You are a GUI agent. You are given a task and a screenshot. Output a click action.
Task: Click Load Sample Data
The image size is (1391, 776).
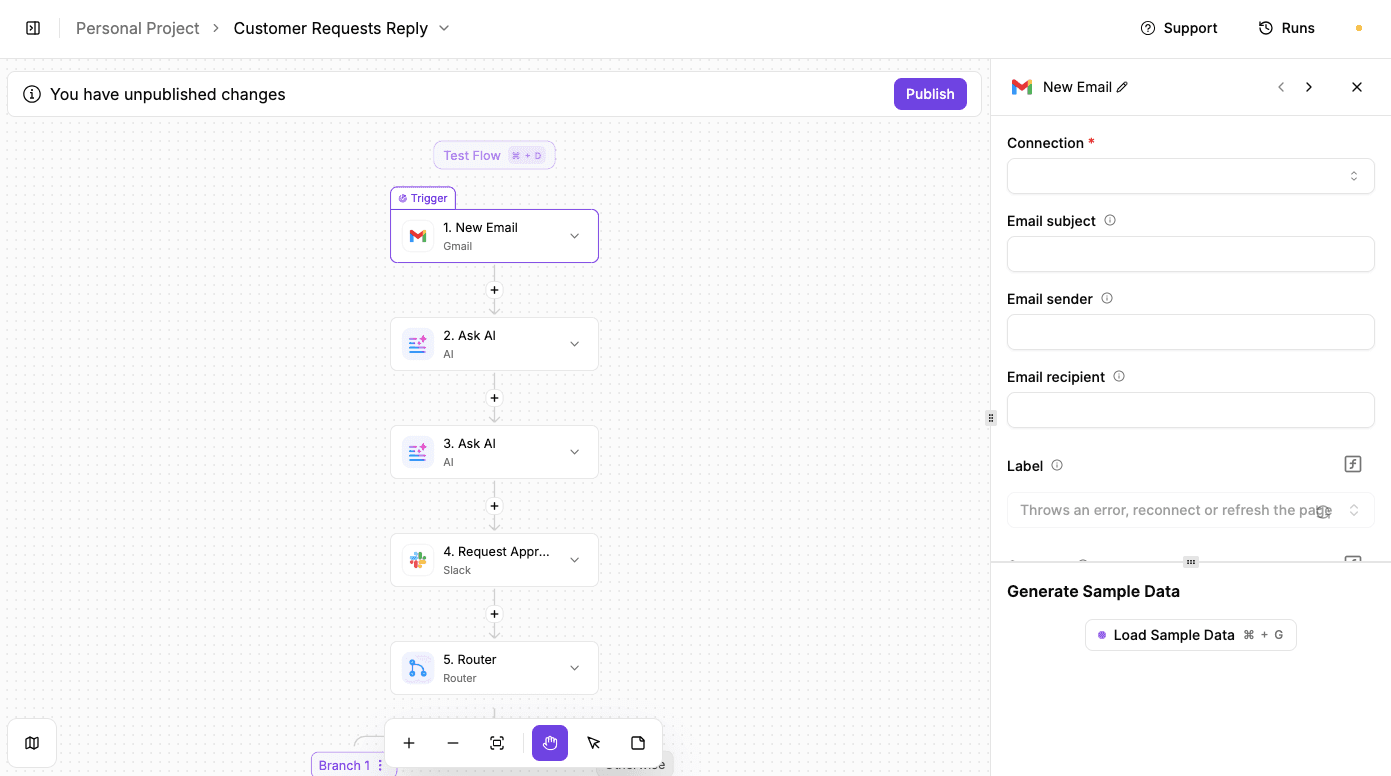pos(1190,634)
